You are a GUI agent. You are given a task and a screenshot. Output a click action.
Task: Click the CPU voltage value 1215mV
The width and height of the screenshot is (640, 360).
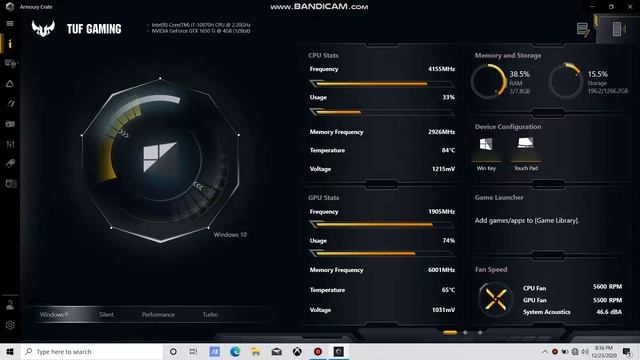tap(443, 169)
